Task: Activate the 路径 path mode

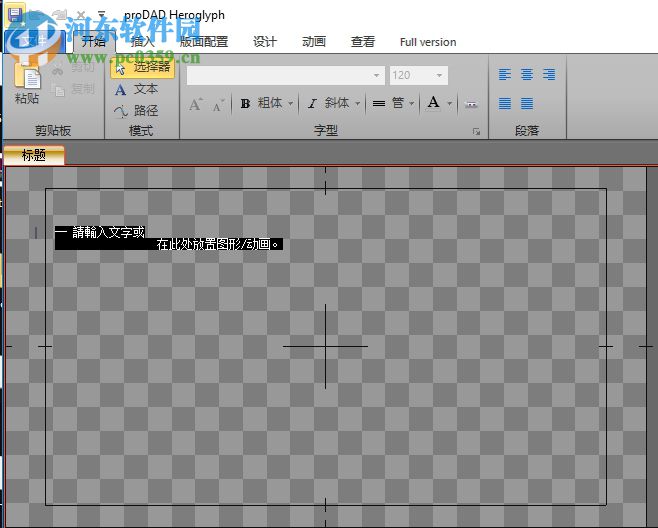Action: click(x=136, y=111)
